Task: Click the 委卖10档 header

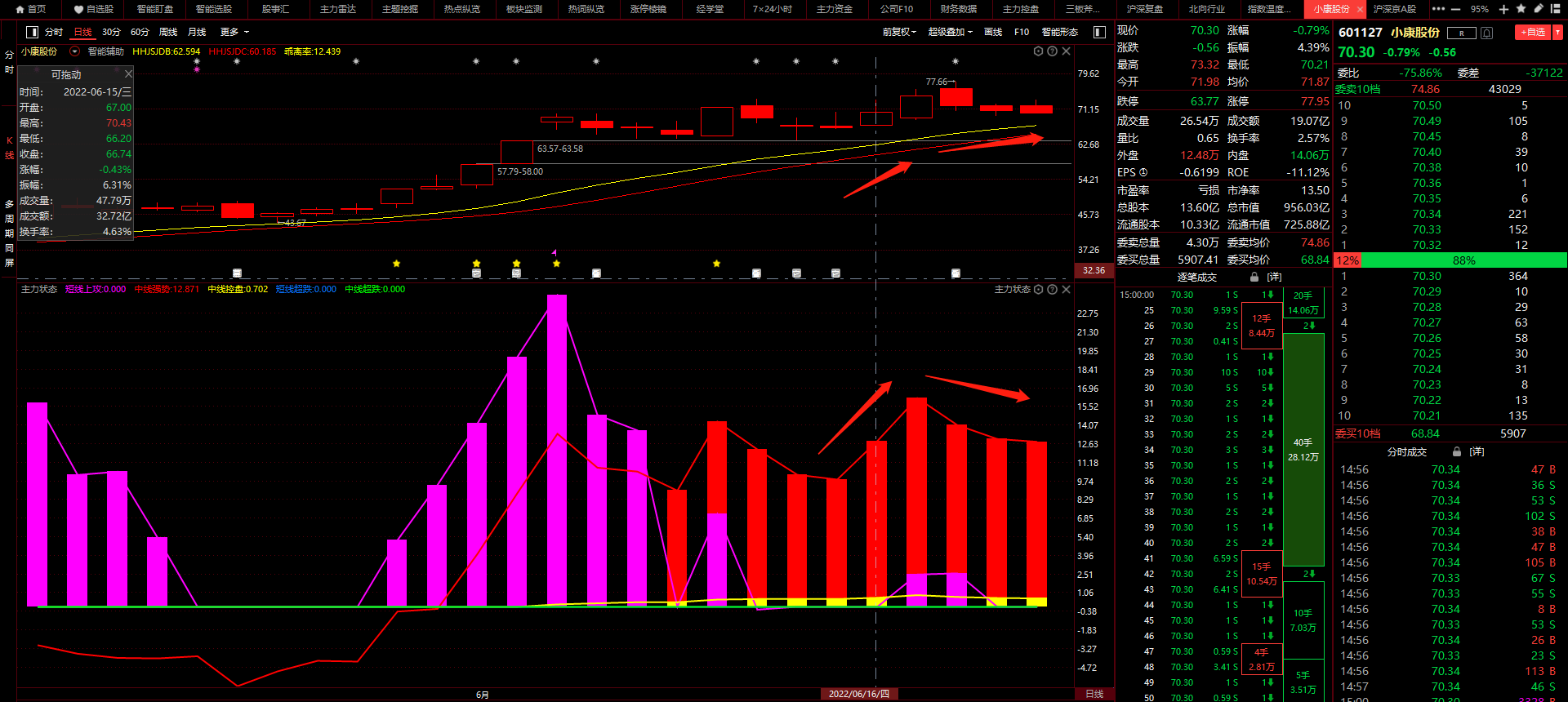Action: (1357, 89)
